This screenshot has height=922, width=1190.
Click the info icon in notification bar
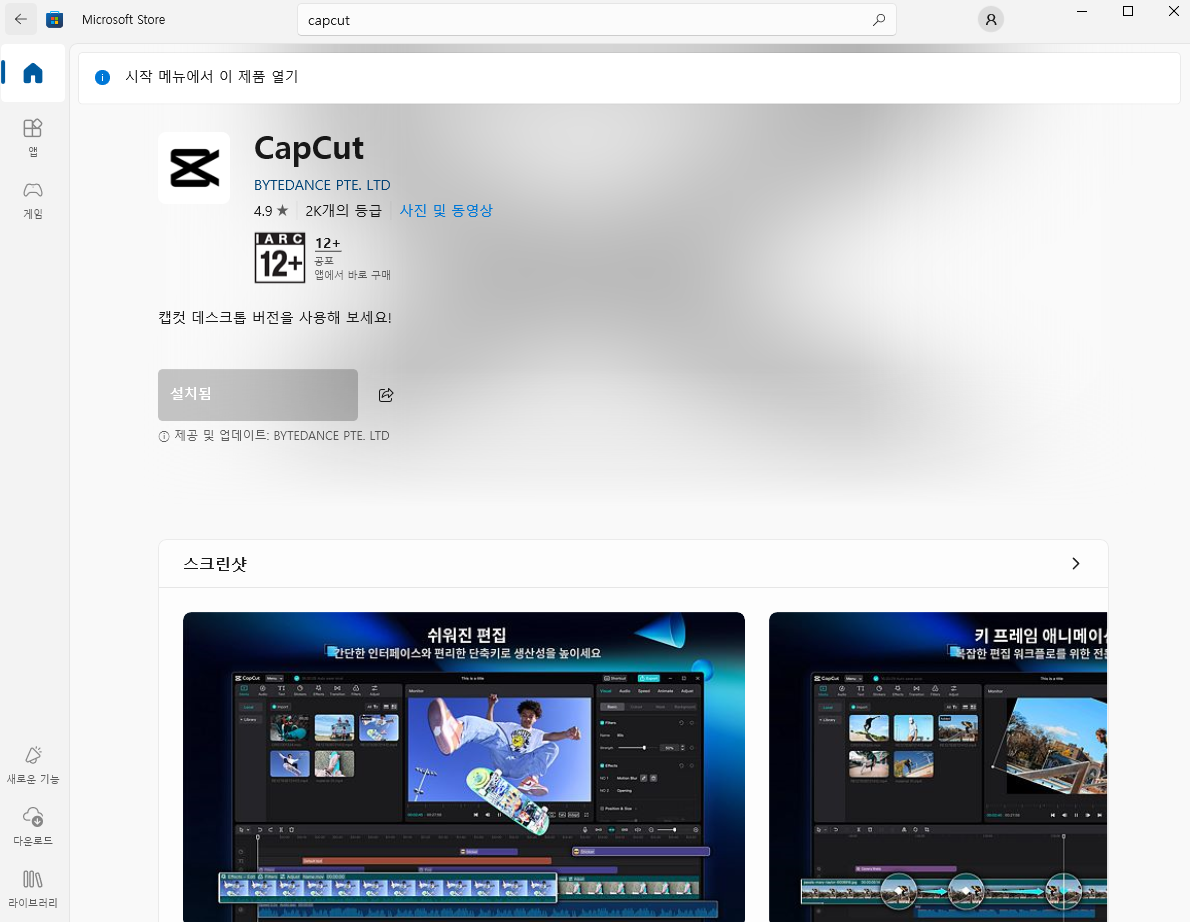pyautogui.click(x=102, y=77)
